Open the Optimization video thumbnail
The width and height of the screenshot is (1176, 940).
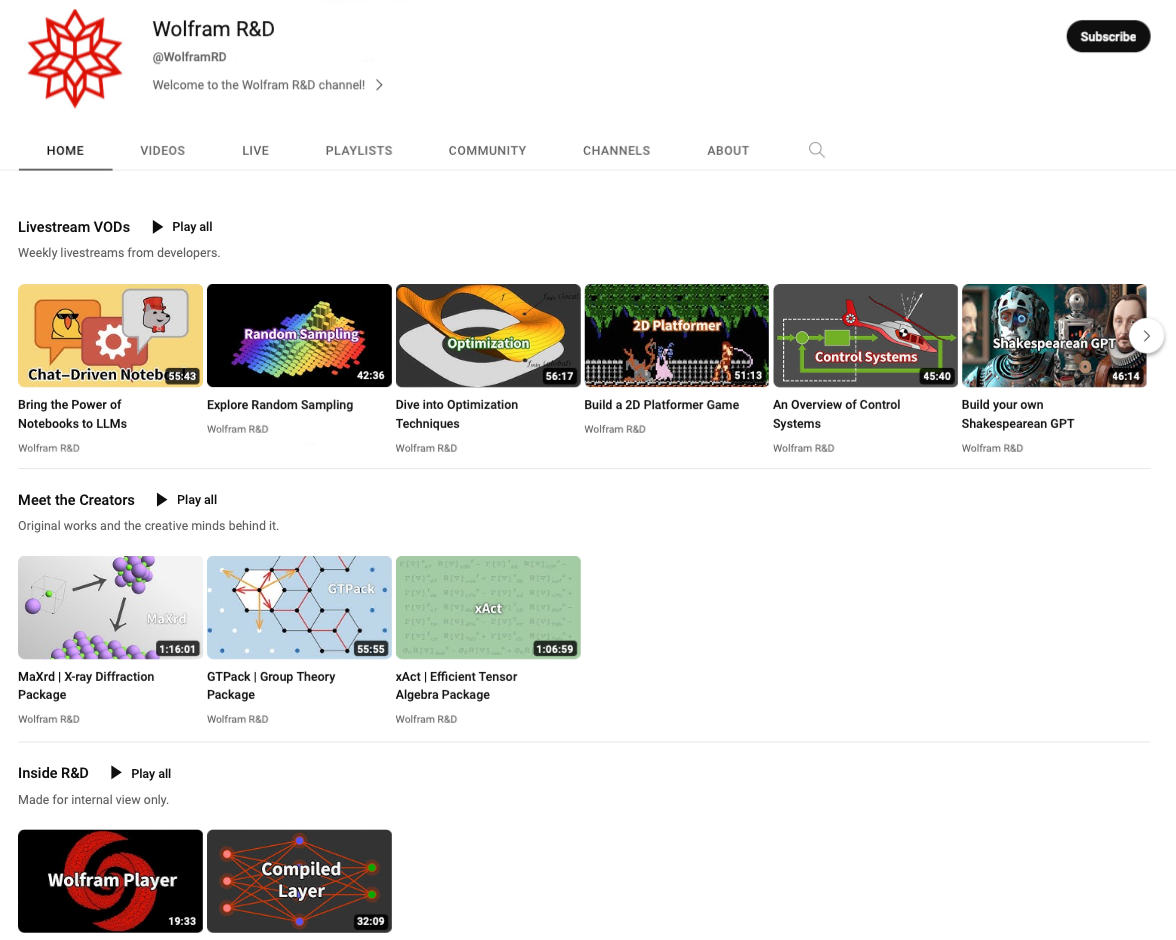tap(488, 335)
